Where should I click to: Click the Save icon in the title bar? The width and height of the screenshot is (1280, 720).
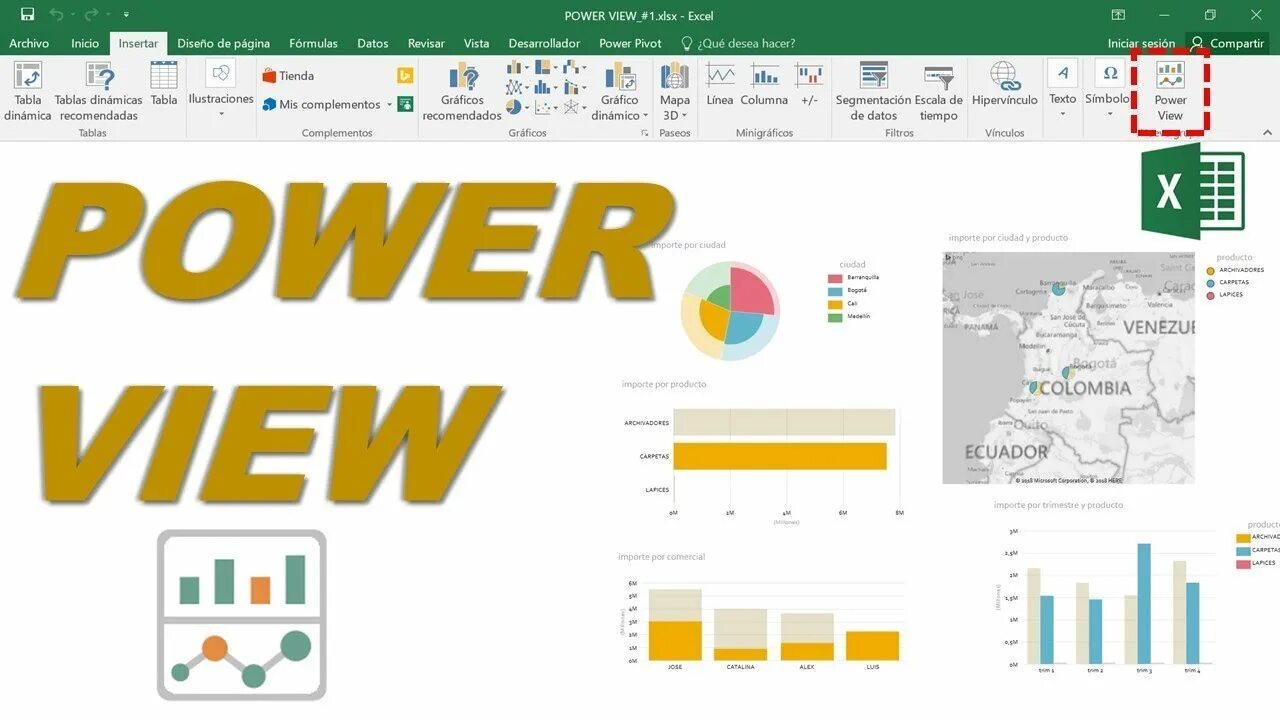pos(27,15)
